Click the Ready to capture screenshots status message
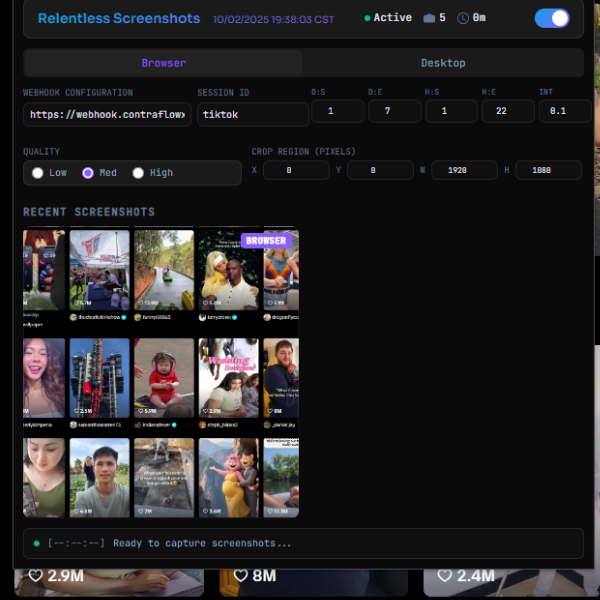This screenshot has width=600, height=600. click(x=202, y=543)
